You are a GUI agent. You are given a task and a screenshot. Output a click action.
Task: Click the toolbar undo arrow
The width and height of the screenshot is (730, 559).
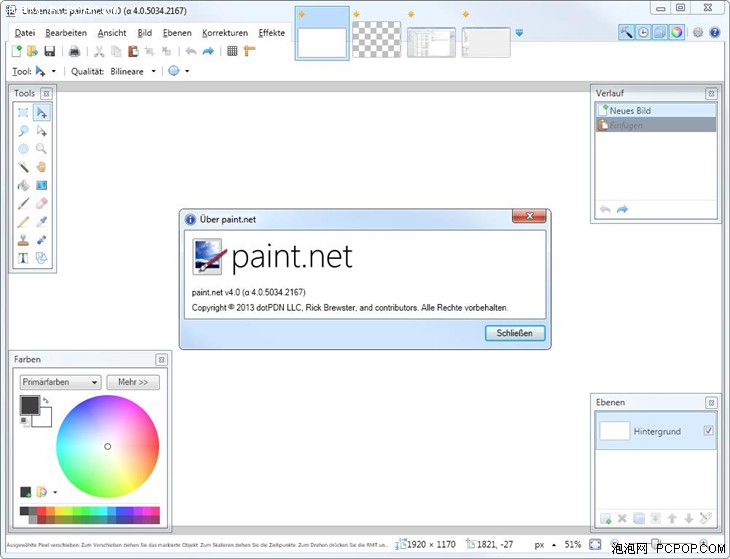[x=191, y=51]
